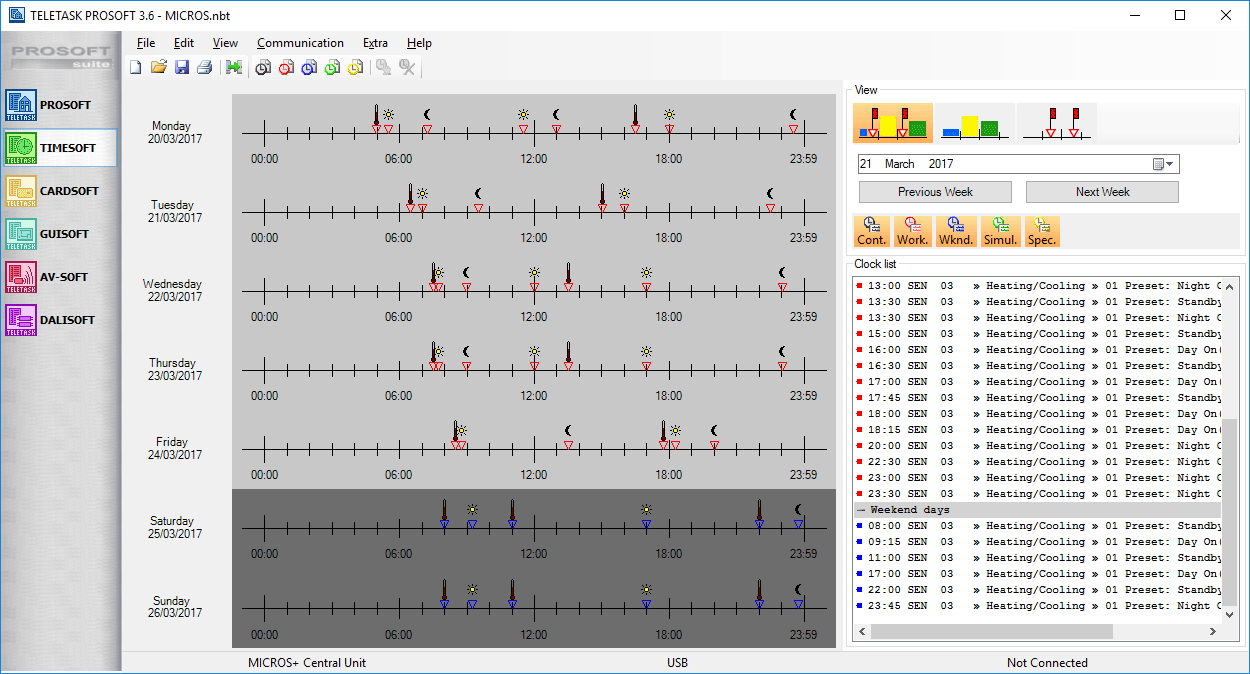Toggle the Cont. clock filter
Image resolution: width=1250 pixels, height=674 pixels.
tap(871, 231)
